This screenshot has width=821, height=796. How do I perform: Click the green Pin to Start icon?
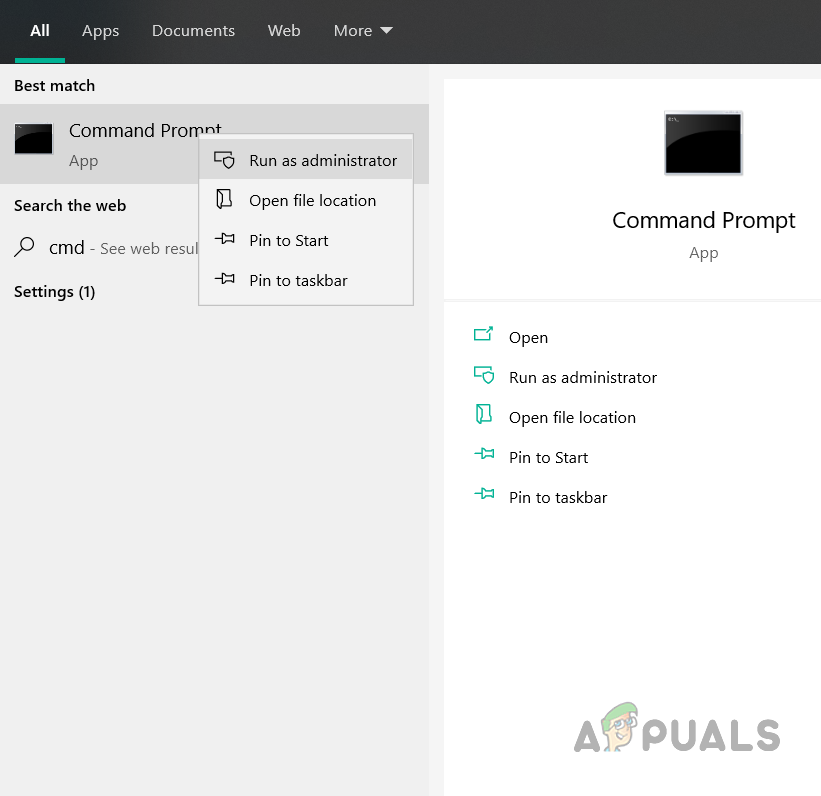(484, 454)
